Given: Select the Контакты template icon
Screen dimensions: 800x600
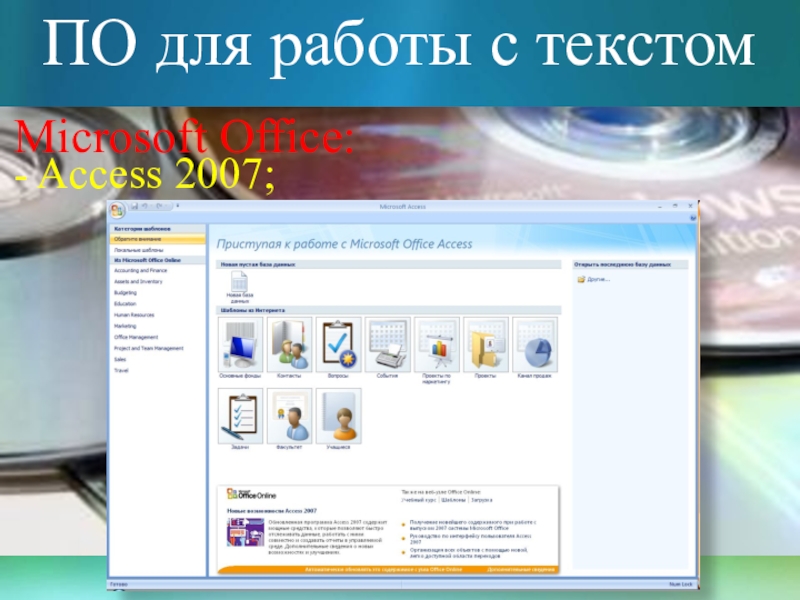Looking at the screenshot, I should pos(289,344).
